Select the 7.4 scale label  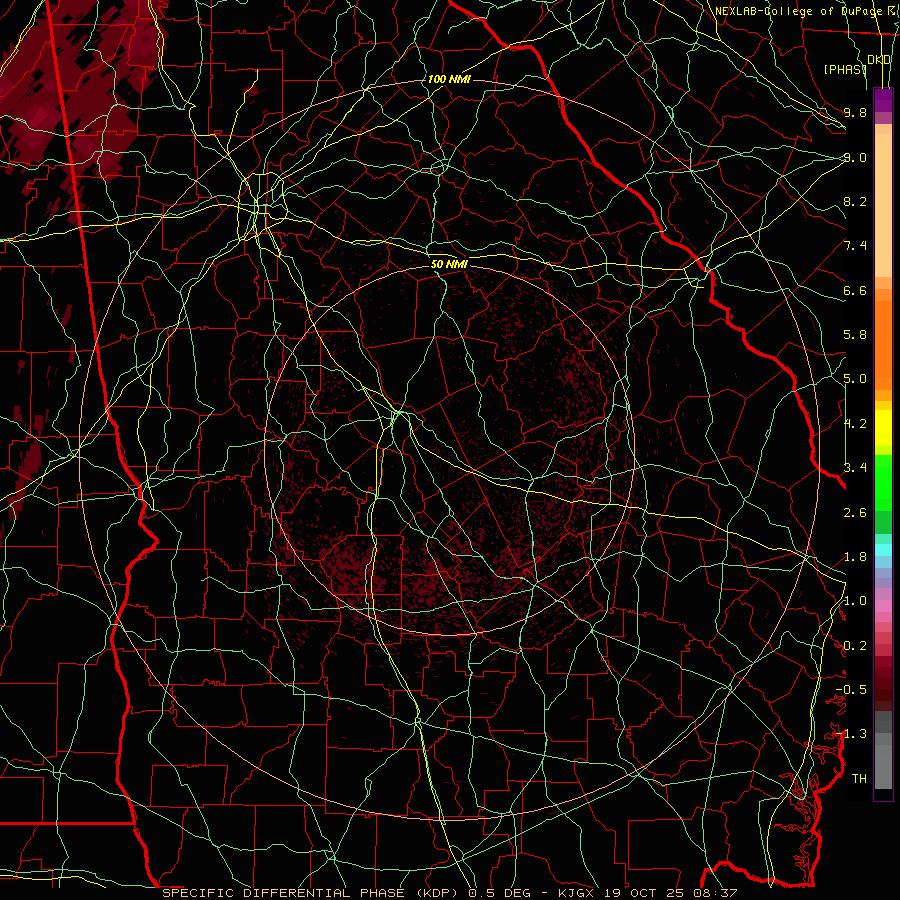(855, 246)
